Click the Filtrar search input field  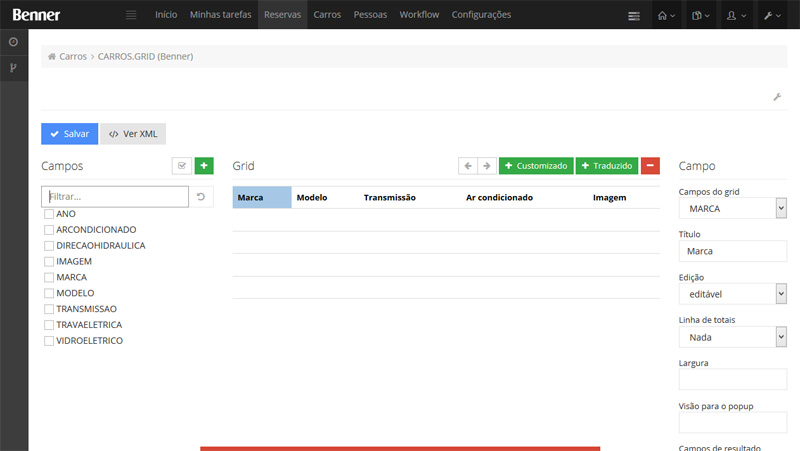[115, 197]
